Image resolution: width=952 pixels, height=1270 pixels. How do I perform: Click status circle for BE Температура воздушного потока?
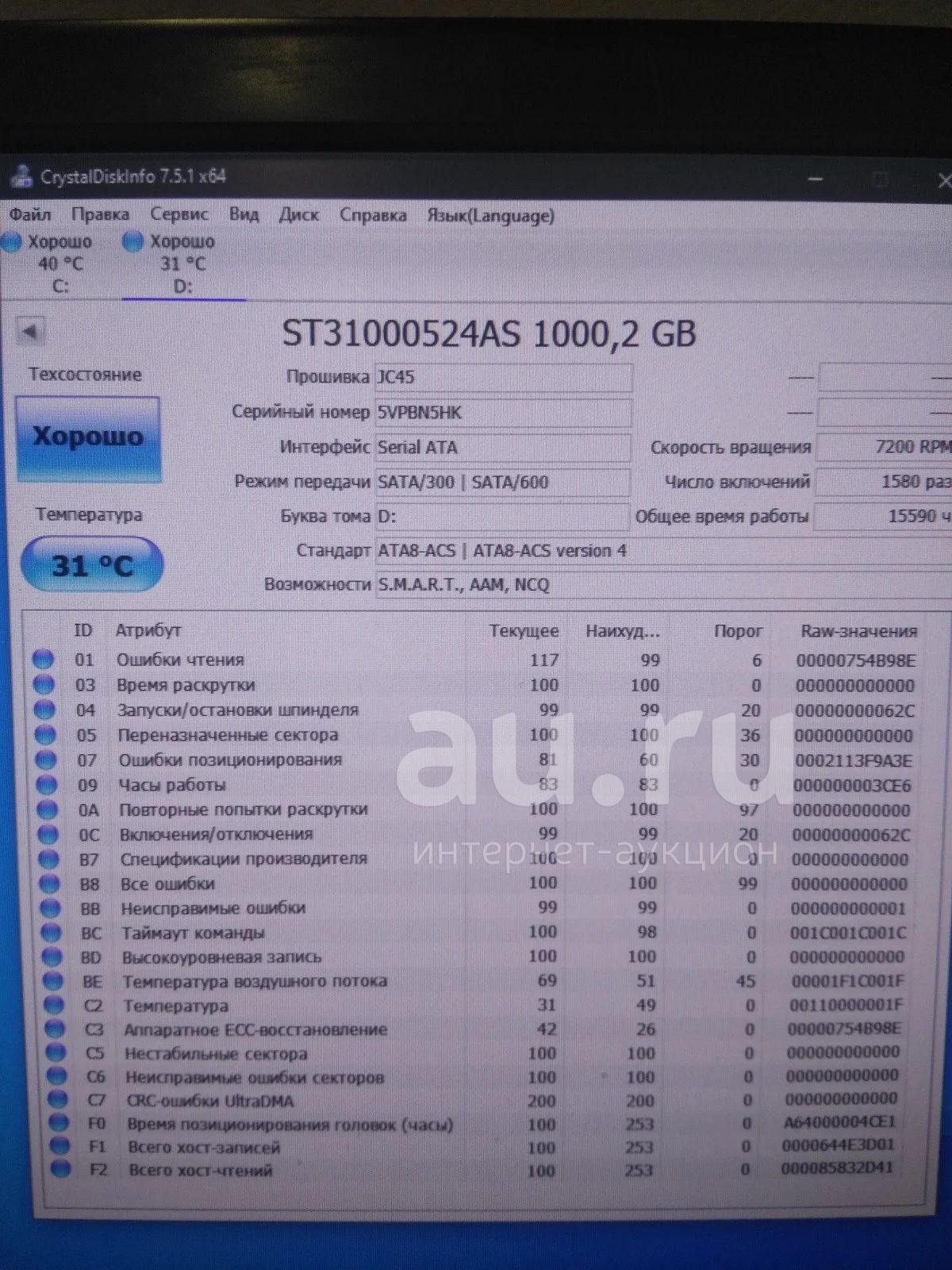pyautogui.click(x=52, y=981)
